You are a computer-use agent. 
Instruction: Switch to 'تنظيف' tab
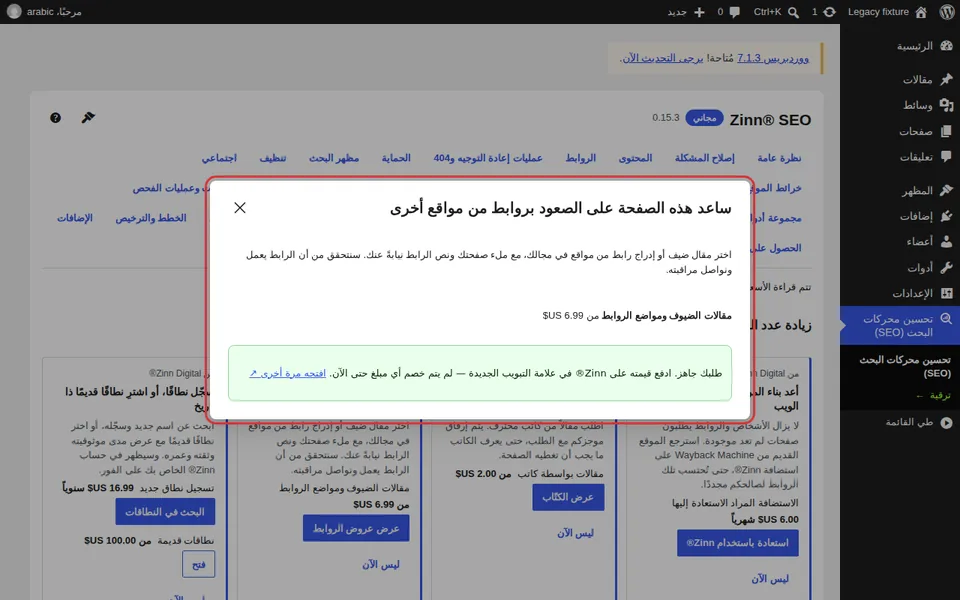tap(272, 158)
